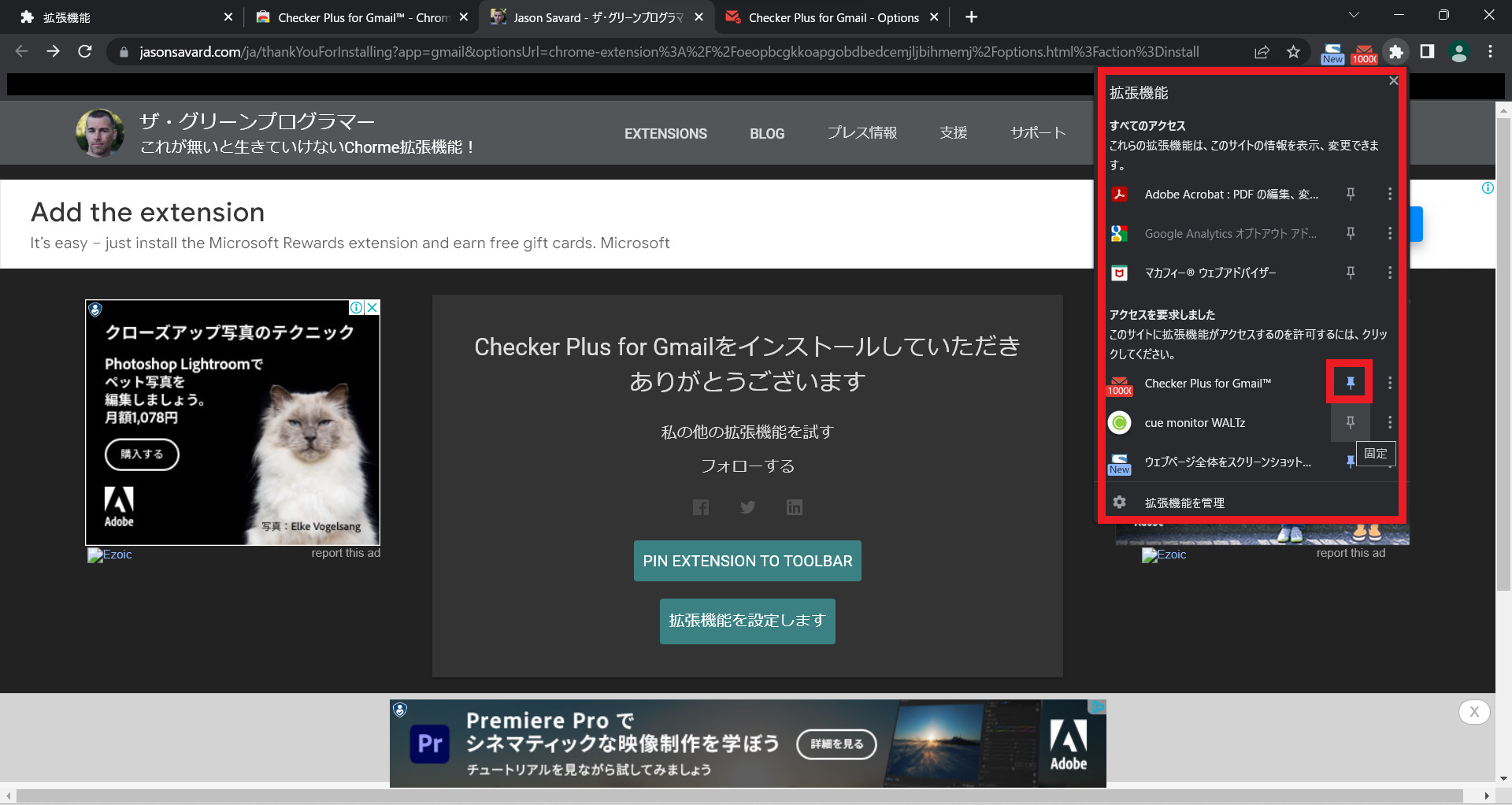Reload the current page
Image resolution: width=1512 pixels, height=805 pixels.
pyautogui.click(x=85, y=52)
